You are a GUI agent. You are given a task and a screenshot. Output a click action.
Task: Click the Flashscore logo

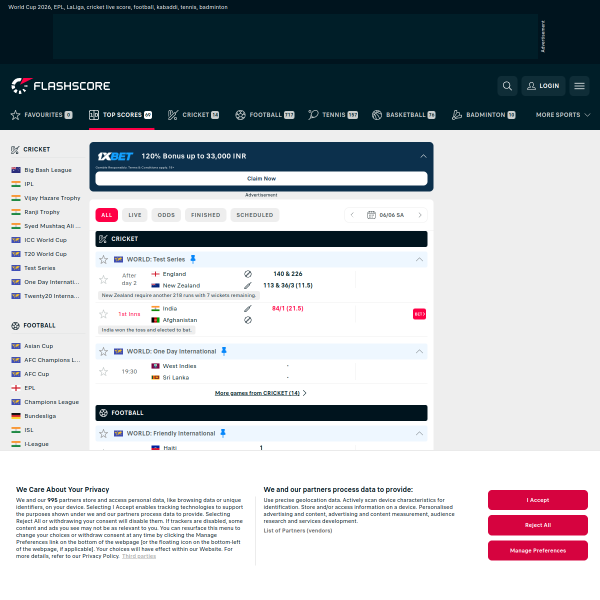click(x=60, y=86)
